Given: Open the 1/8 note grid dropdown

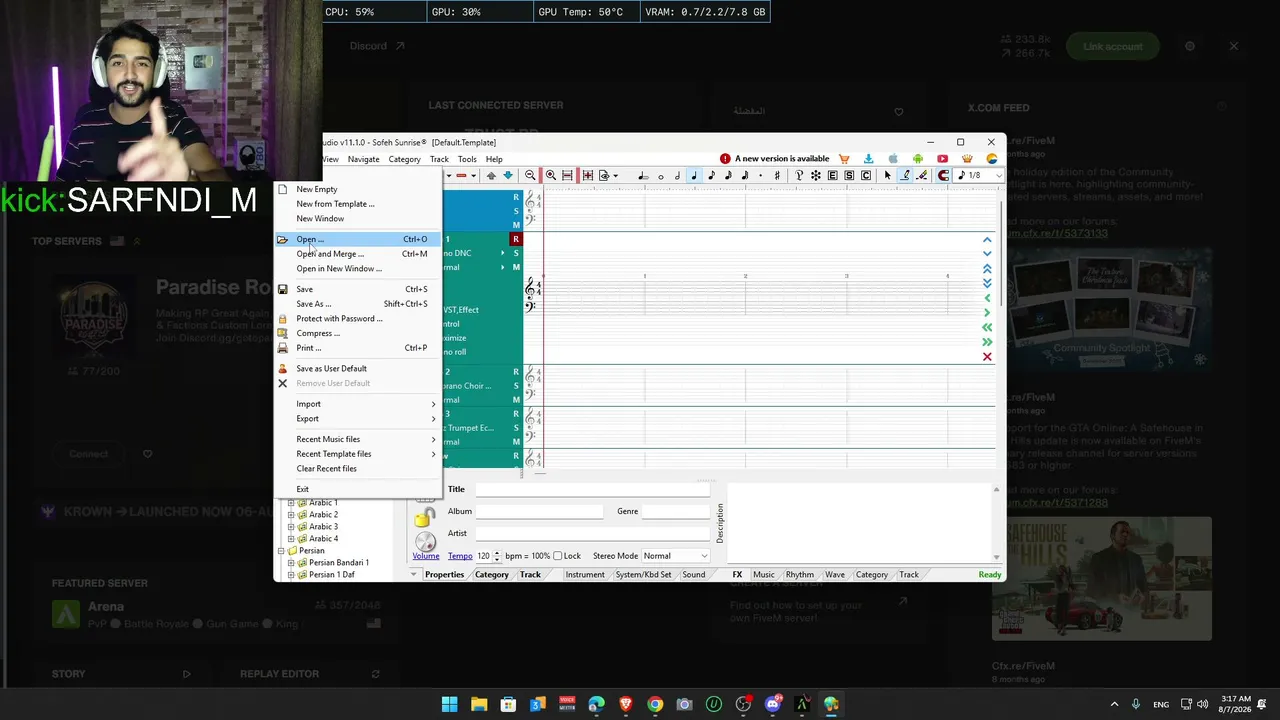Looking at the screenshot, I should click(x=978, y=175).
